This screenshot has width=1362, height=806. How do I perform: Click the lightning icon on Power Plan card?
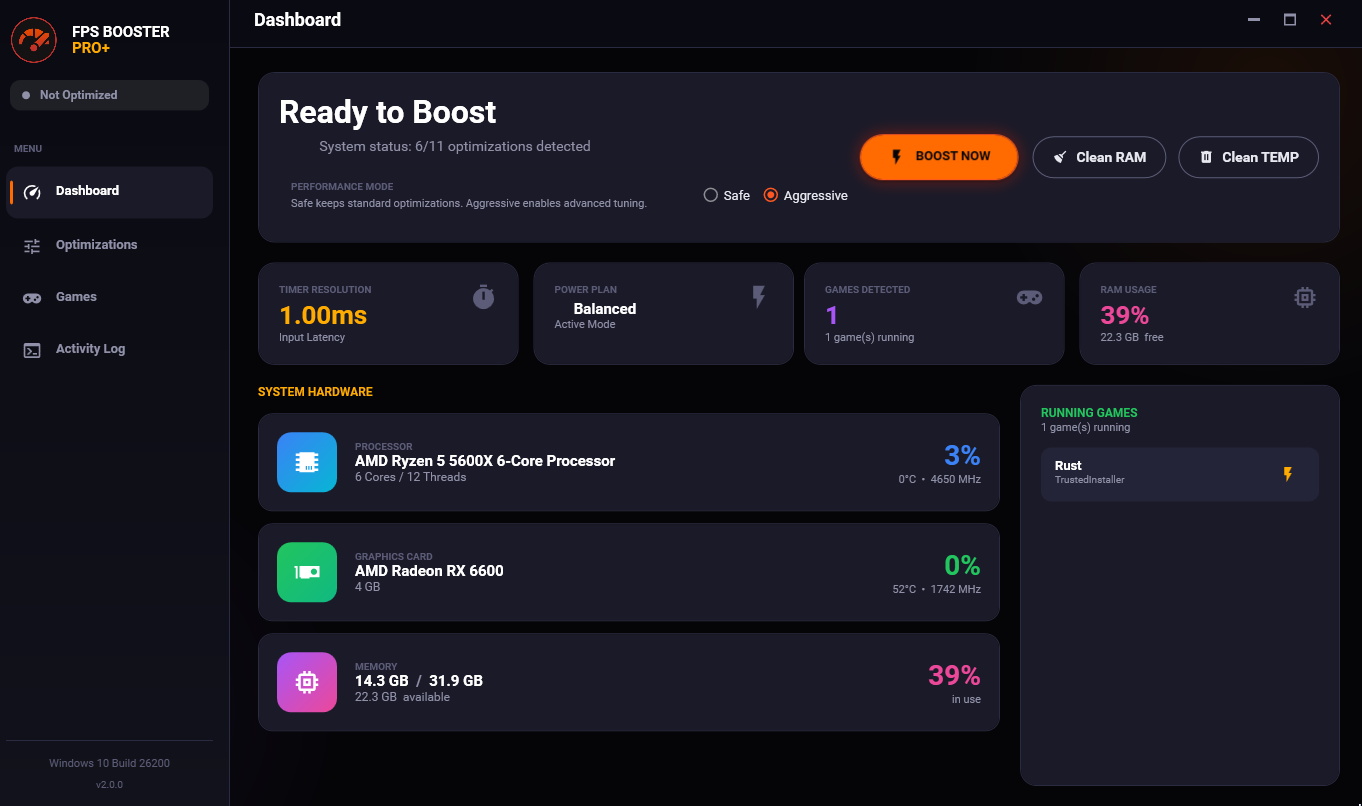tap(759, 296)
